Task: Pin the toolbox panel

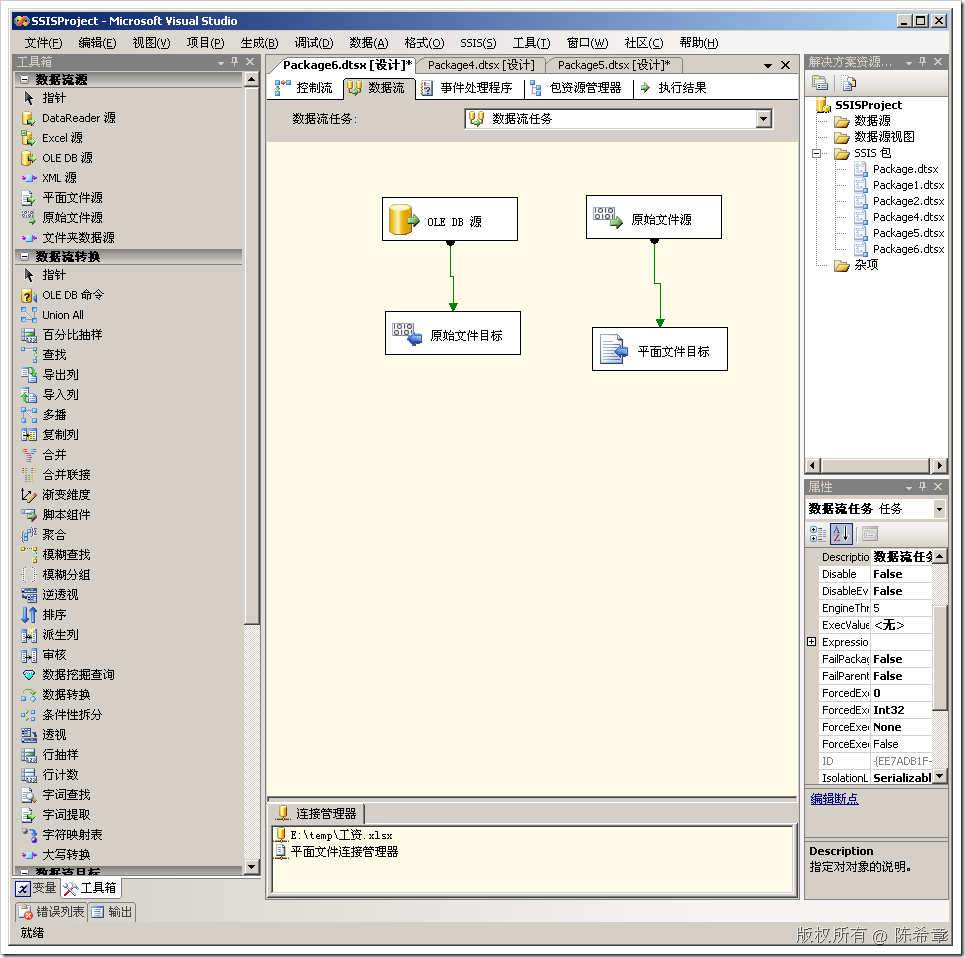Action: pyautogui.click(x=234, y=62)
